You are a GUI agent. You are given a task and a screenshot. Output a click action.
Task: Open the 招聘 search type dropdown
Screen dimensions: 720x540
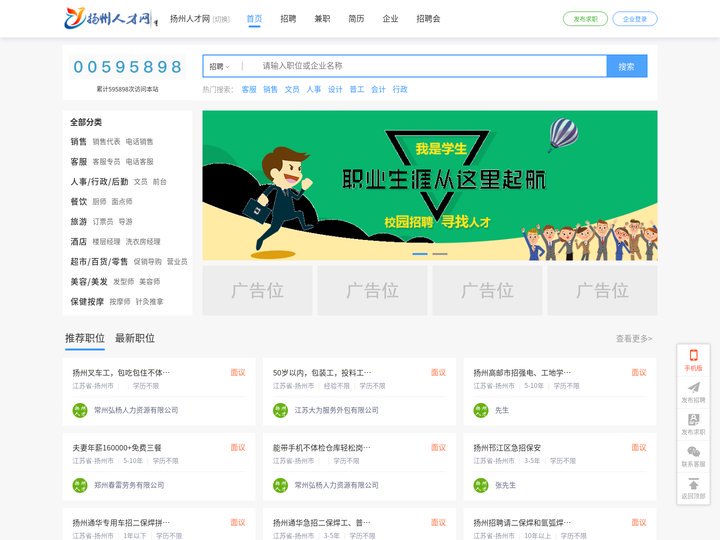click(219, 67)
